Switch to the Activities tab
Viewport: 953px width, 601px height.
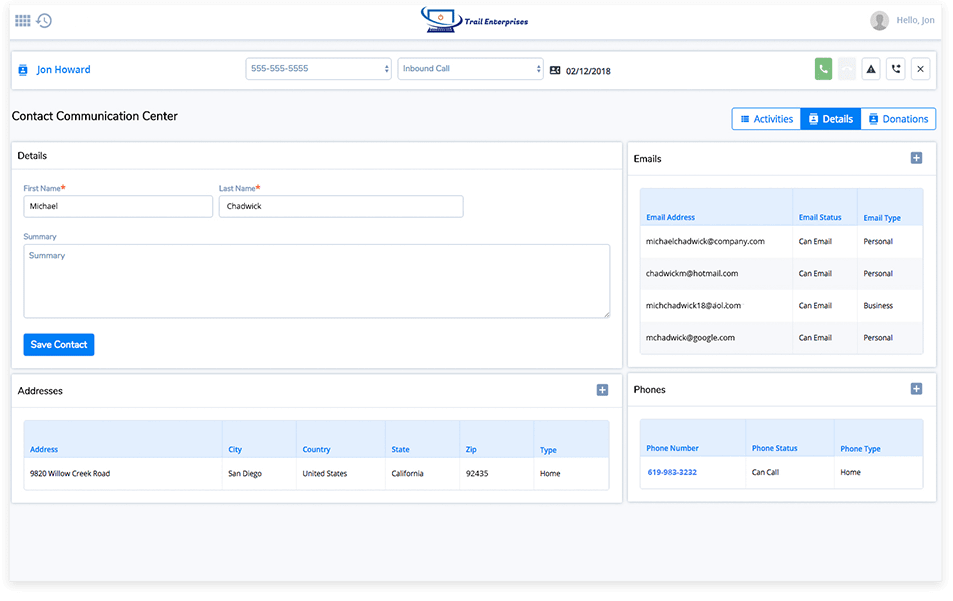pyautogui.click(x=766, y=118)
